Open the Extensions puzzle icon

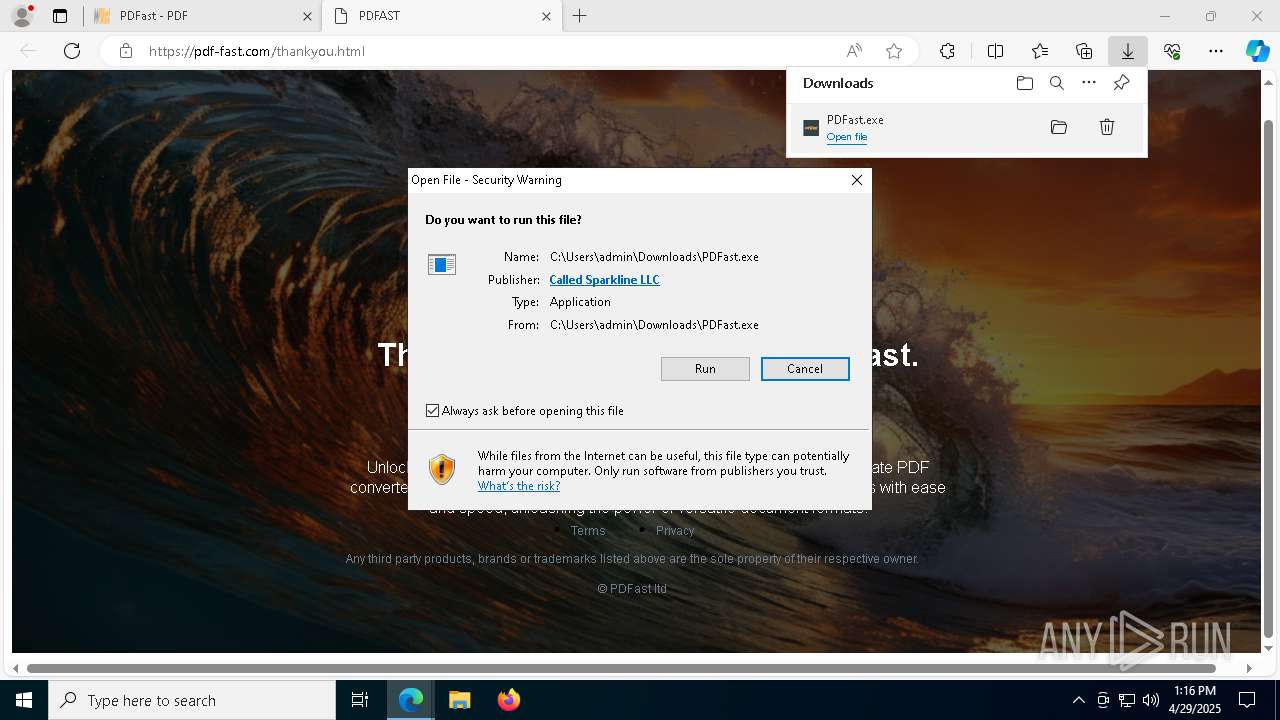[x=947, y=51]
